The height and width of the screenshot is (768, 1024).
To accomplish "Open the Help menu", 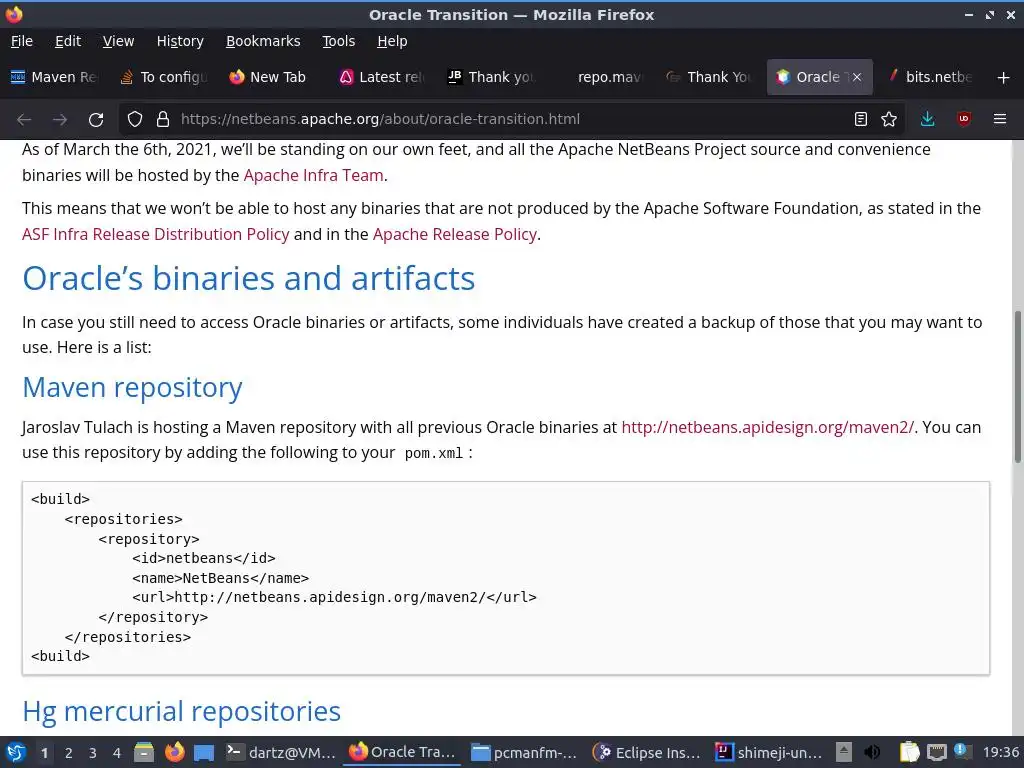I will pos(392,41).
